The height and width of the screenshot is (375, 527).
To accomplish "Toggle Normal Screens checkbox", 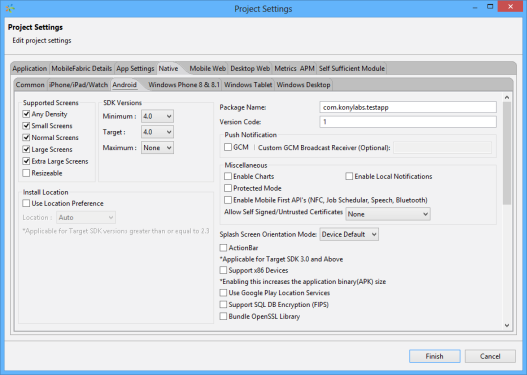I will pyautogui.click(x=26, y=137).
